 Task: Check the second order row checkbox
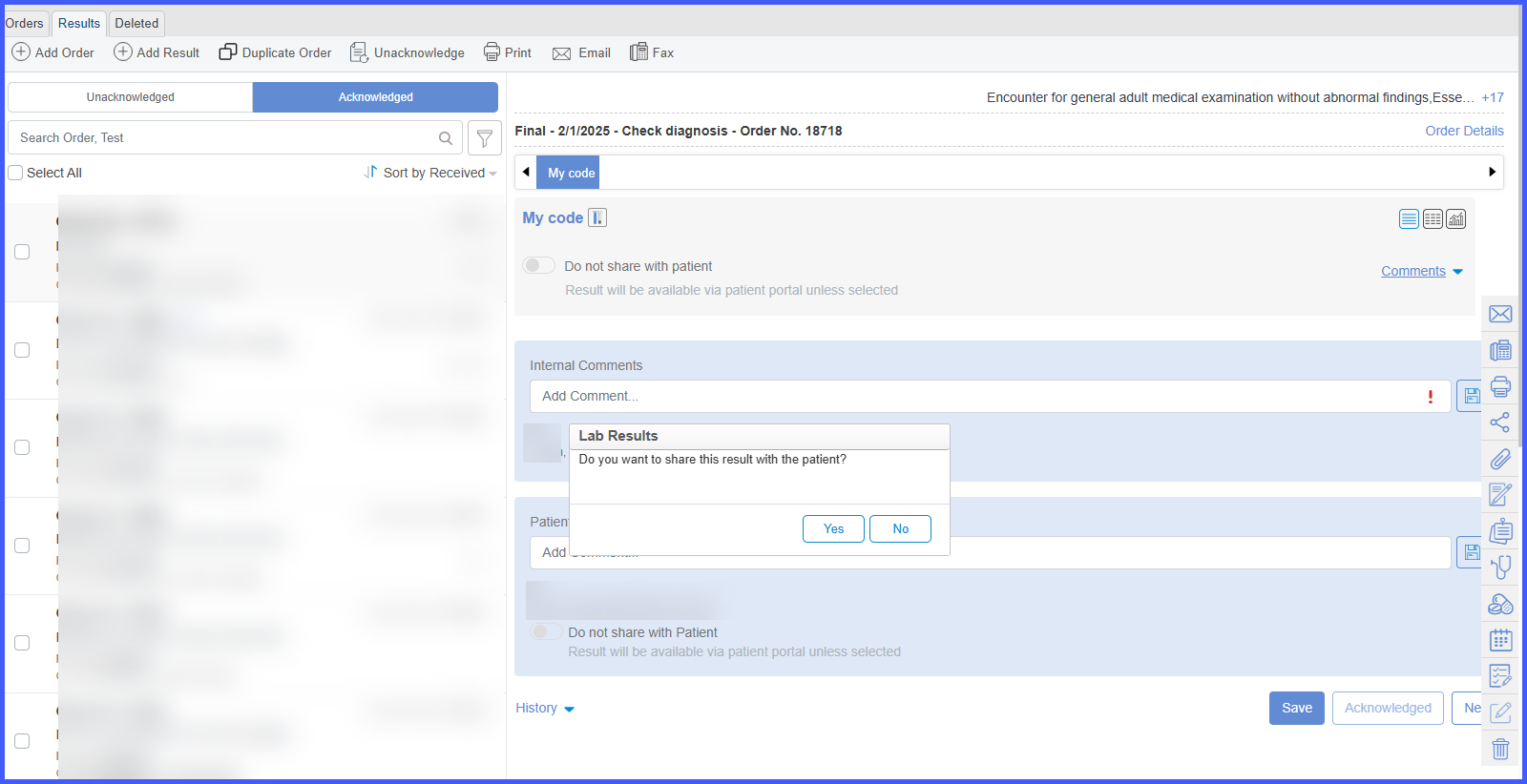click(x=22, y=350)
